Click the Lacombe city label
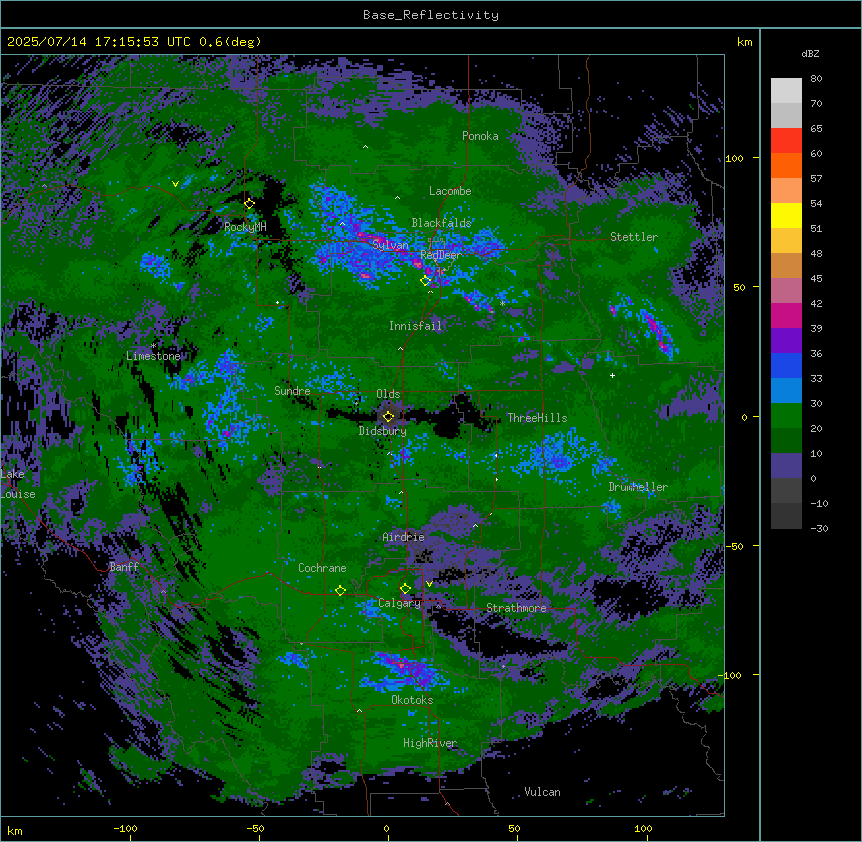Viewport: 862px width, 842px height. [450, 191]
